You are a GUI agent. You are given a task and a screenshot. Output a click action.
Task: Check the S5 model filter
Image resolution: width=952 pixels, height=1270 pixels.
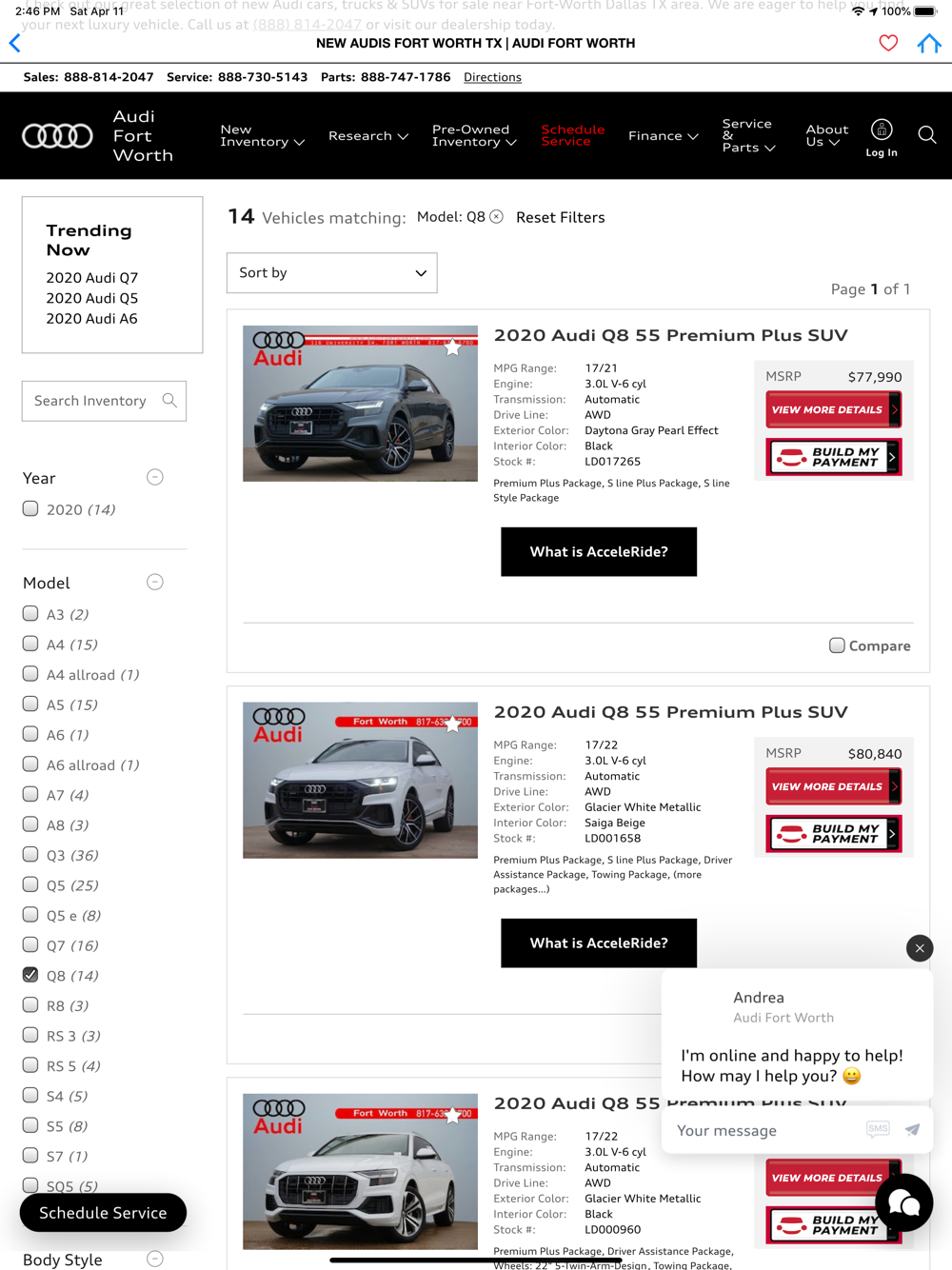(30, 1125)
